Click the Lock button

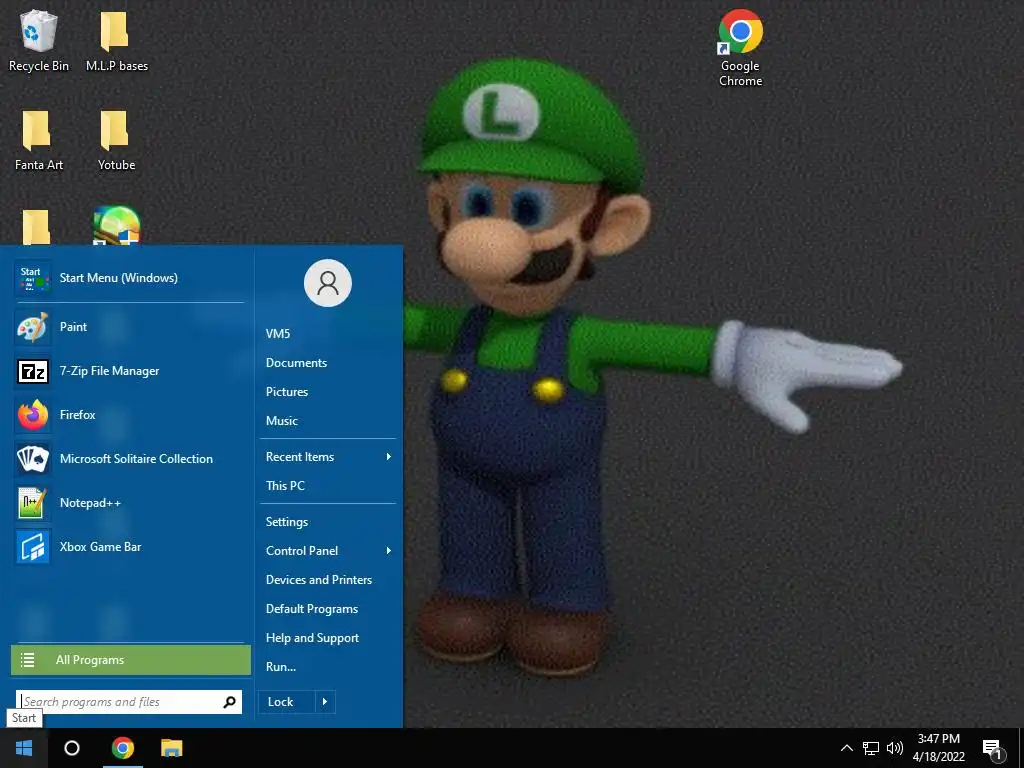tap(287, 702)
